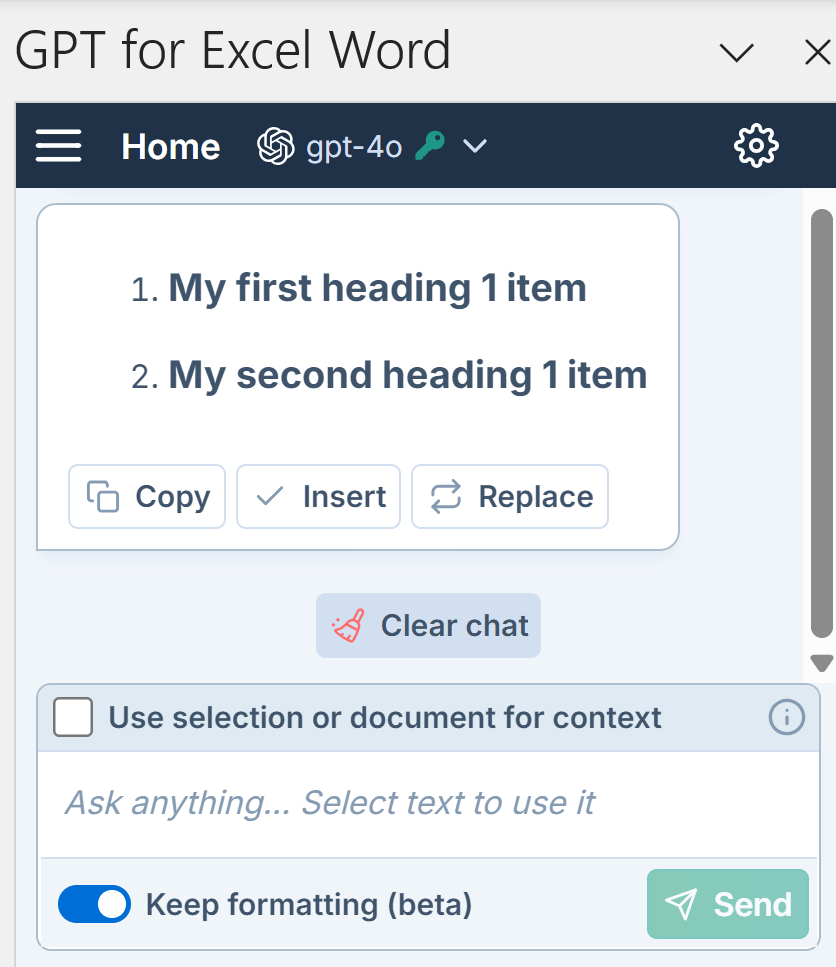Go to the Home tab
Image resolution: width=836 pixels, height=967 pixels.
tap(171, 147)
